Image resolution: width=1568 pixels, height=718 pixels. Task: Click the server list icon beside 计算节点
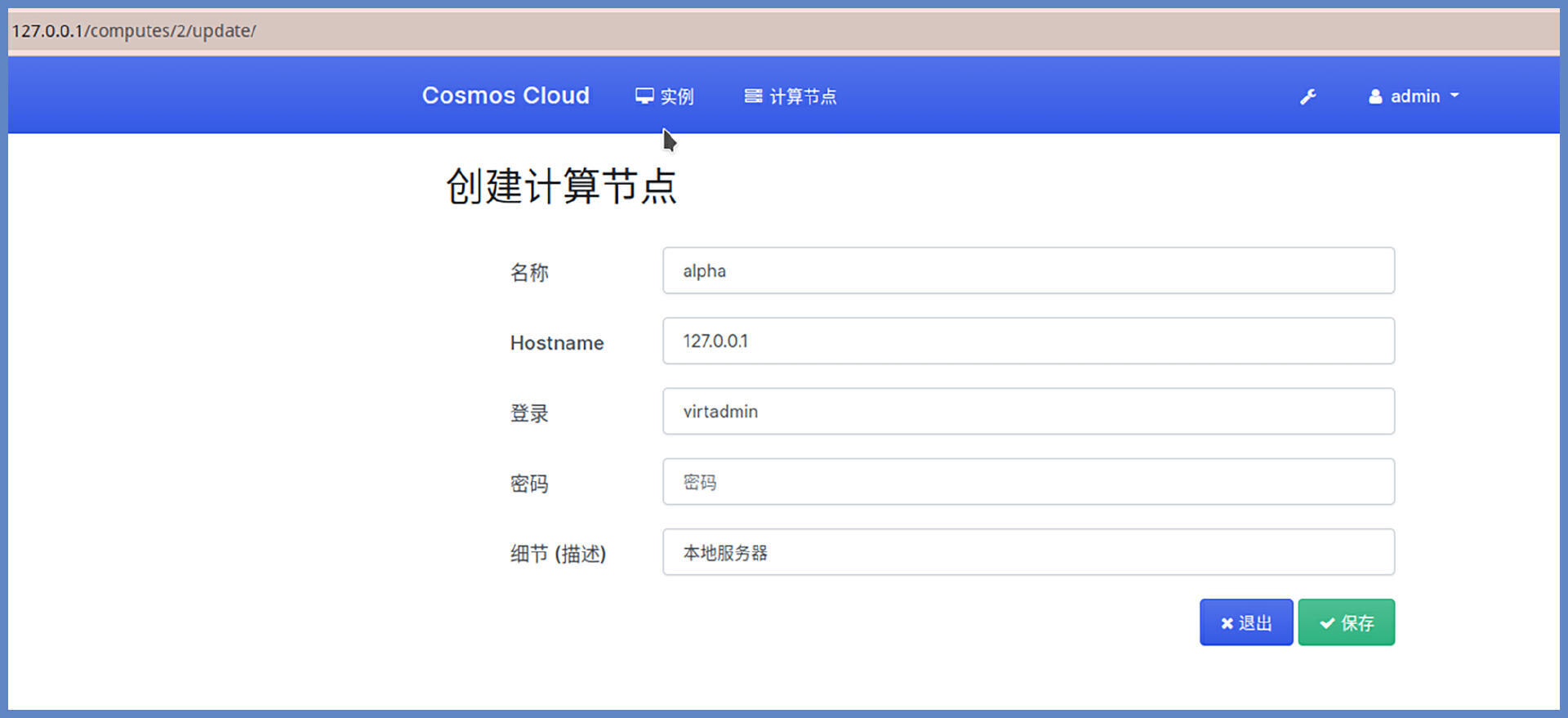753,96
